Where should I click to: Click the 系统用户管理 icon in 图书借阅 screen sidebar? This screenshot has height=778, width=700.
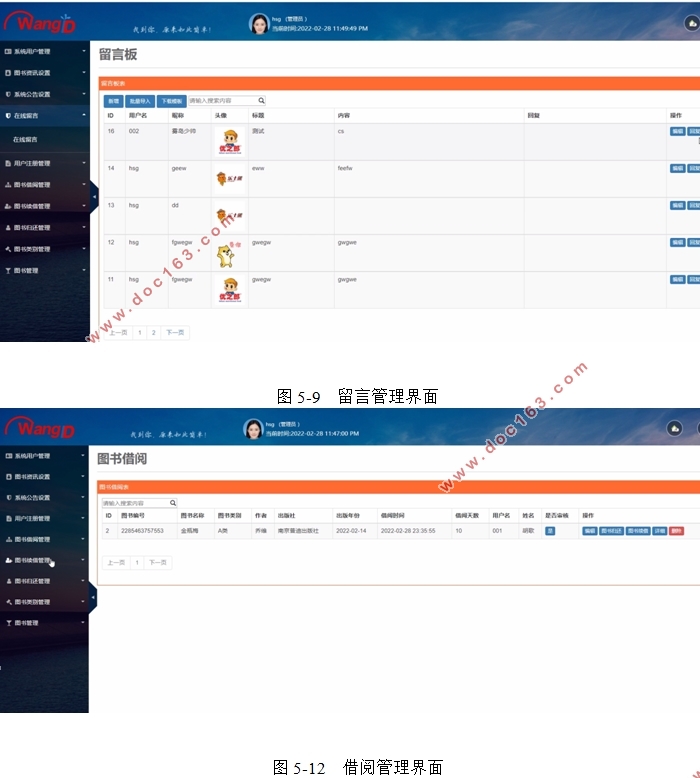[x=8, y=456]
